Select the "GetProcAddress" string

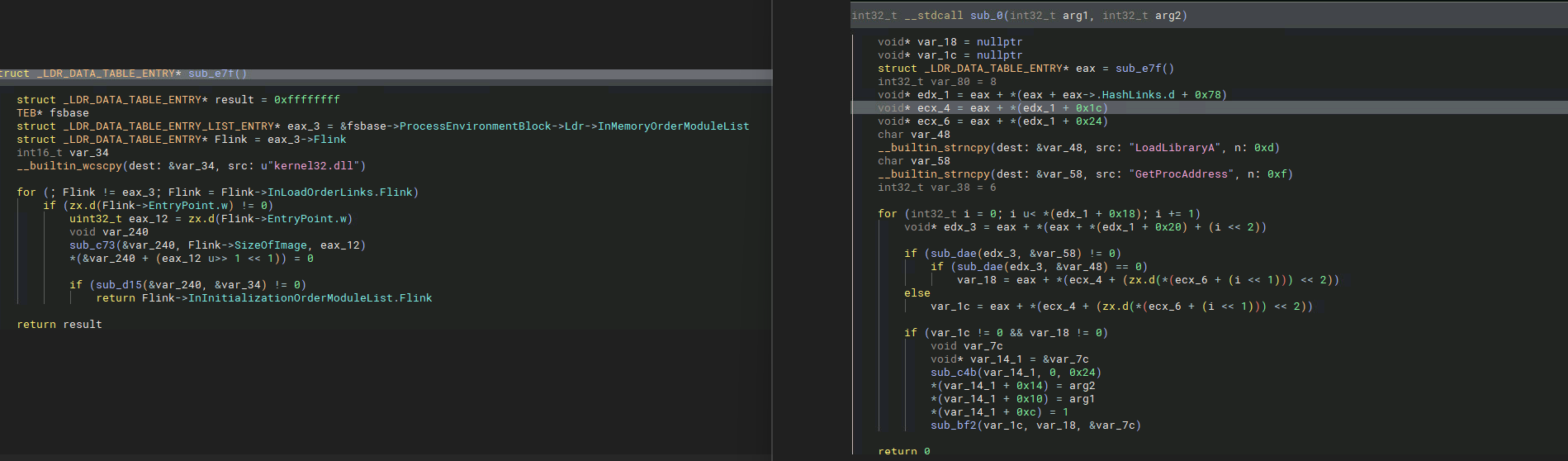pyautogui.click(x=1182, y=174)
